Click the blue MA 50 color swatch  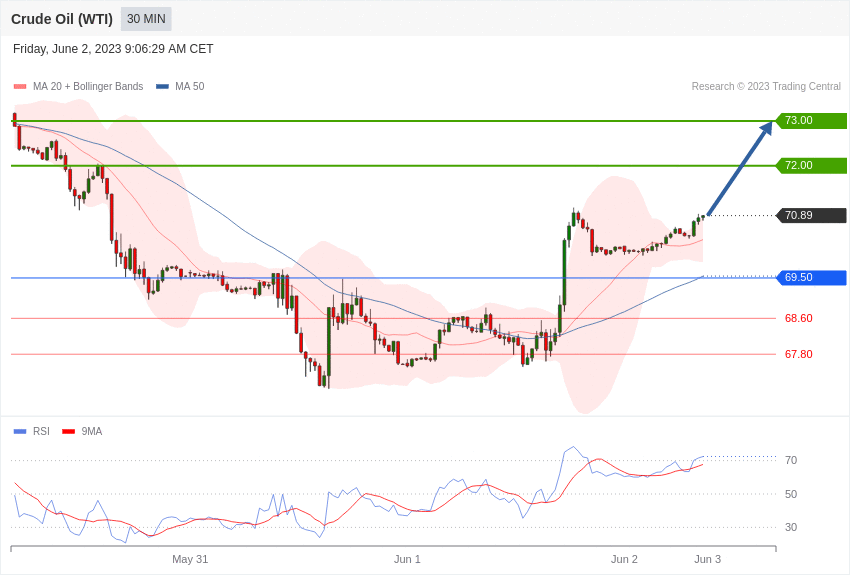tap(162, 86)
